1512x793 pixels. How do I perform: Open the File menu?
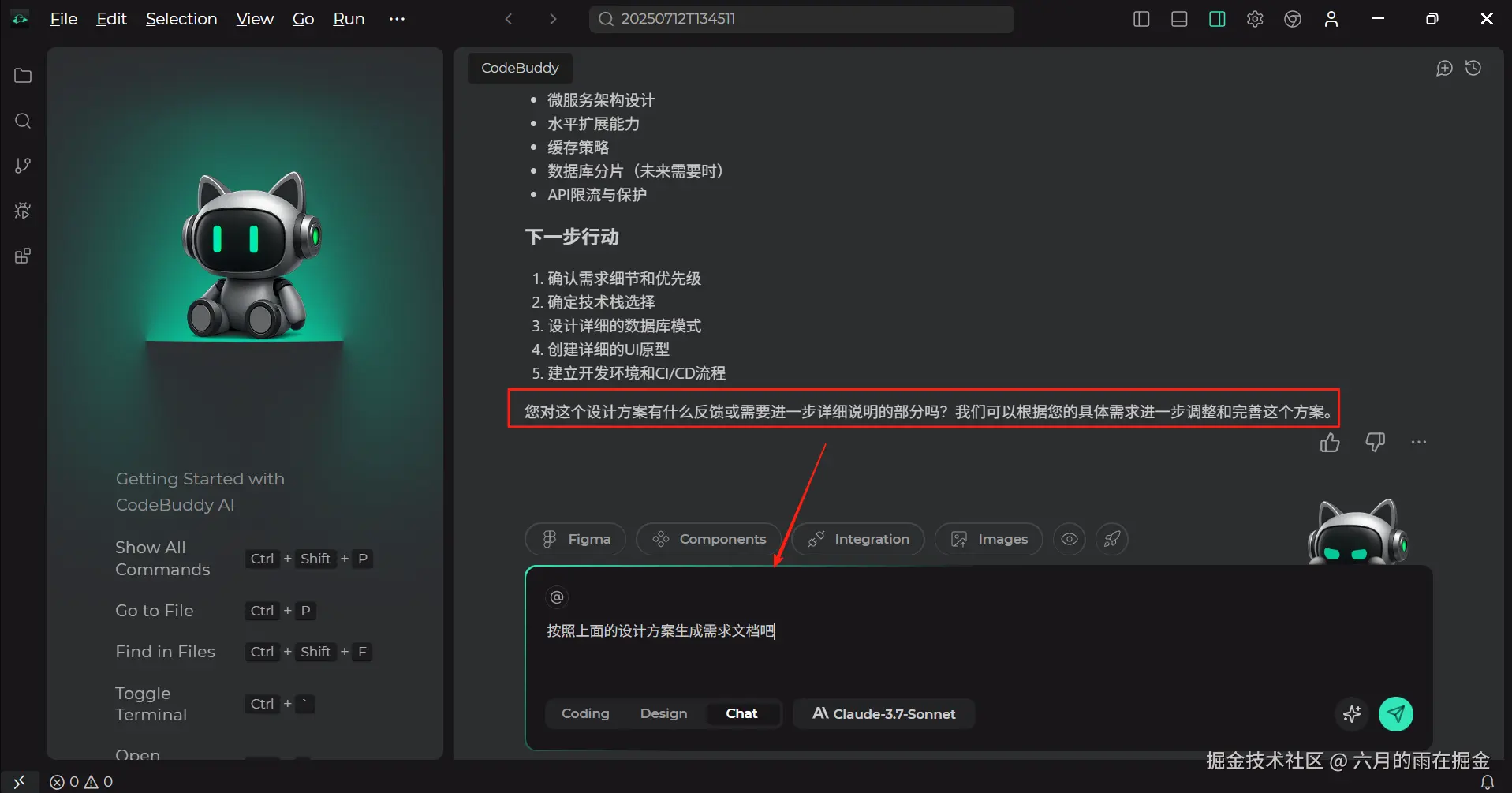[63, 19]
